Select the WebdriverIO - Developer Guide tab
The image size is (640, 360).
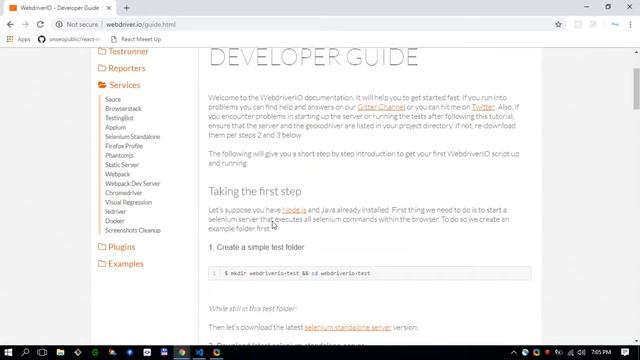[59, 8]
